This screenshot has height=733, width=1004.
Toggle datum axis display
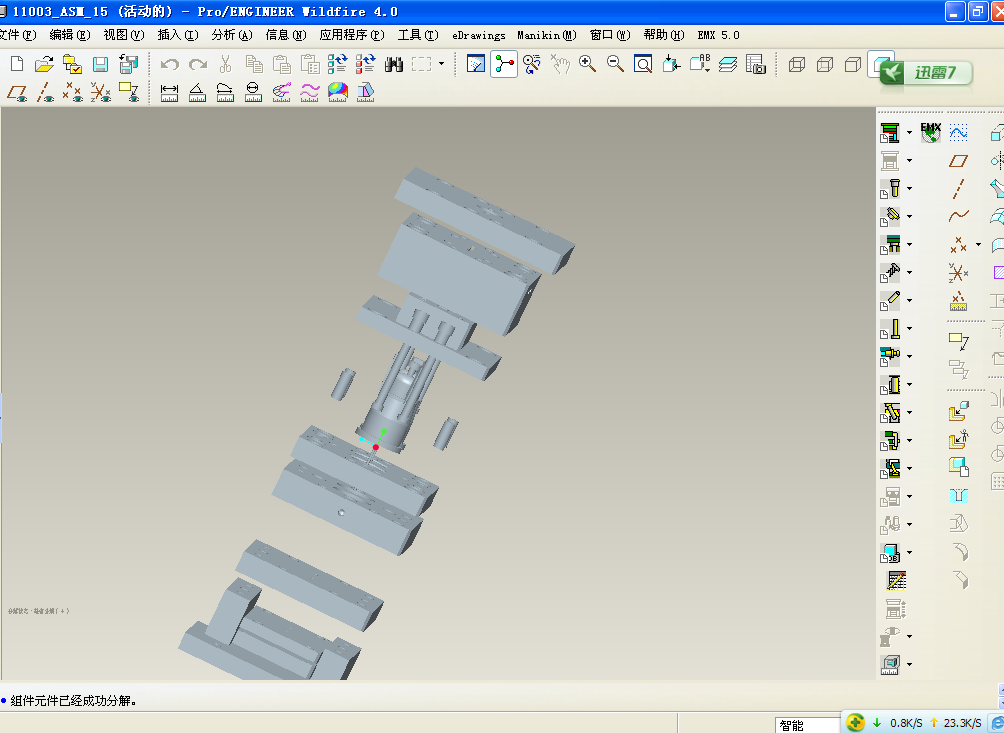coord(45,92)
